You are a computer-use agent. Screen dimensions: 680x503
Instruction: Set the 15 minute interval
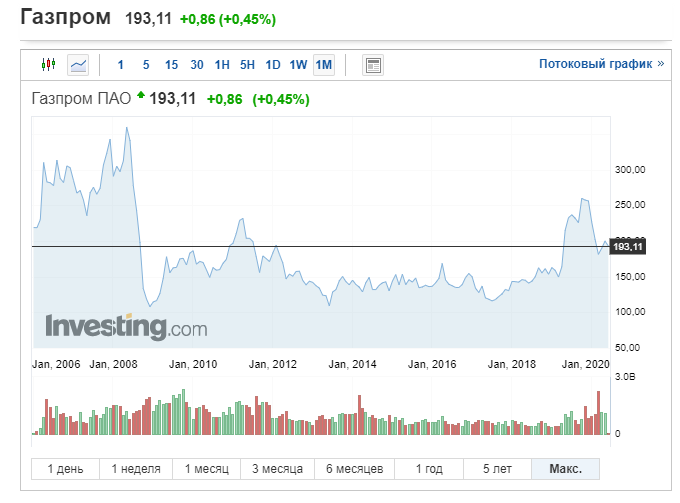pyautogui.click(x=171, y=65)
